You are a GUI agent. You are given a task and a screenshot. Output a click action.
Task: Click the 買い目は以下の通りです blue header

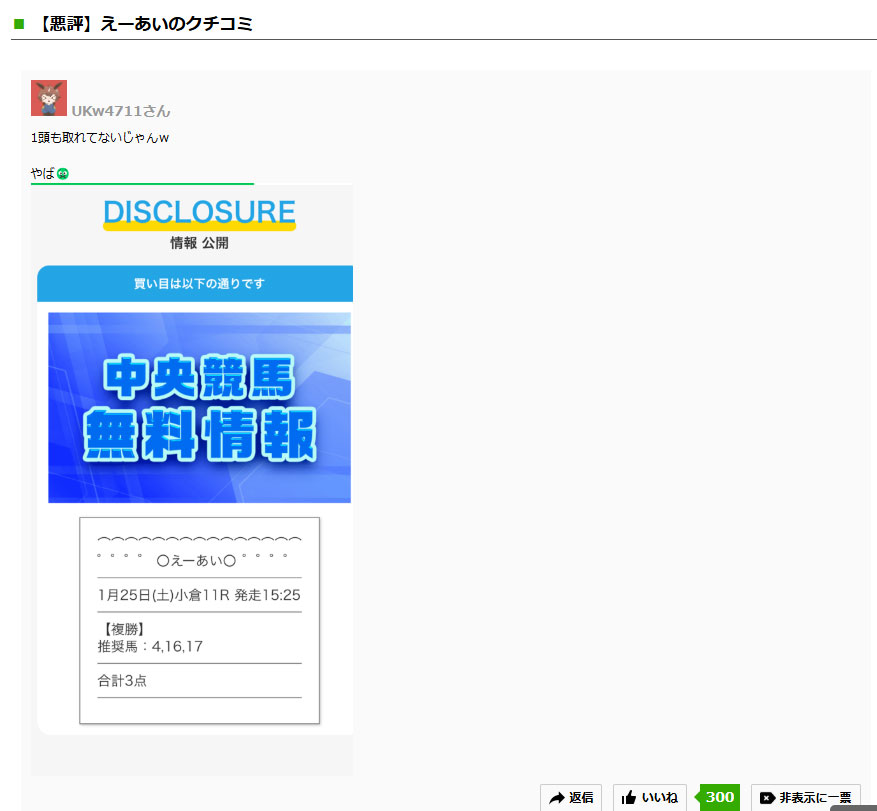[199, 284]
